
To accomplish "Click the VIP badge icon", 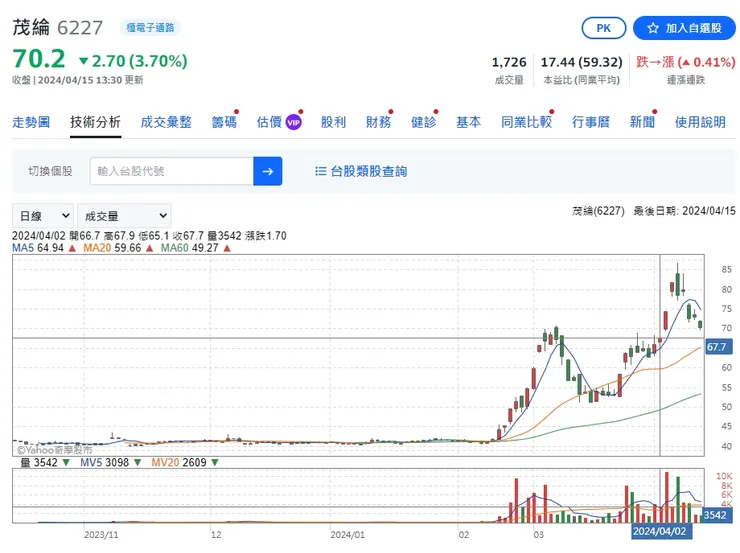I will pos(294,122).
